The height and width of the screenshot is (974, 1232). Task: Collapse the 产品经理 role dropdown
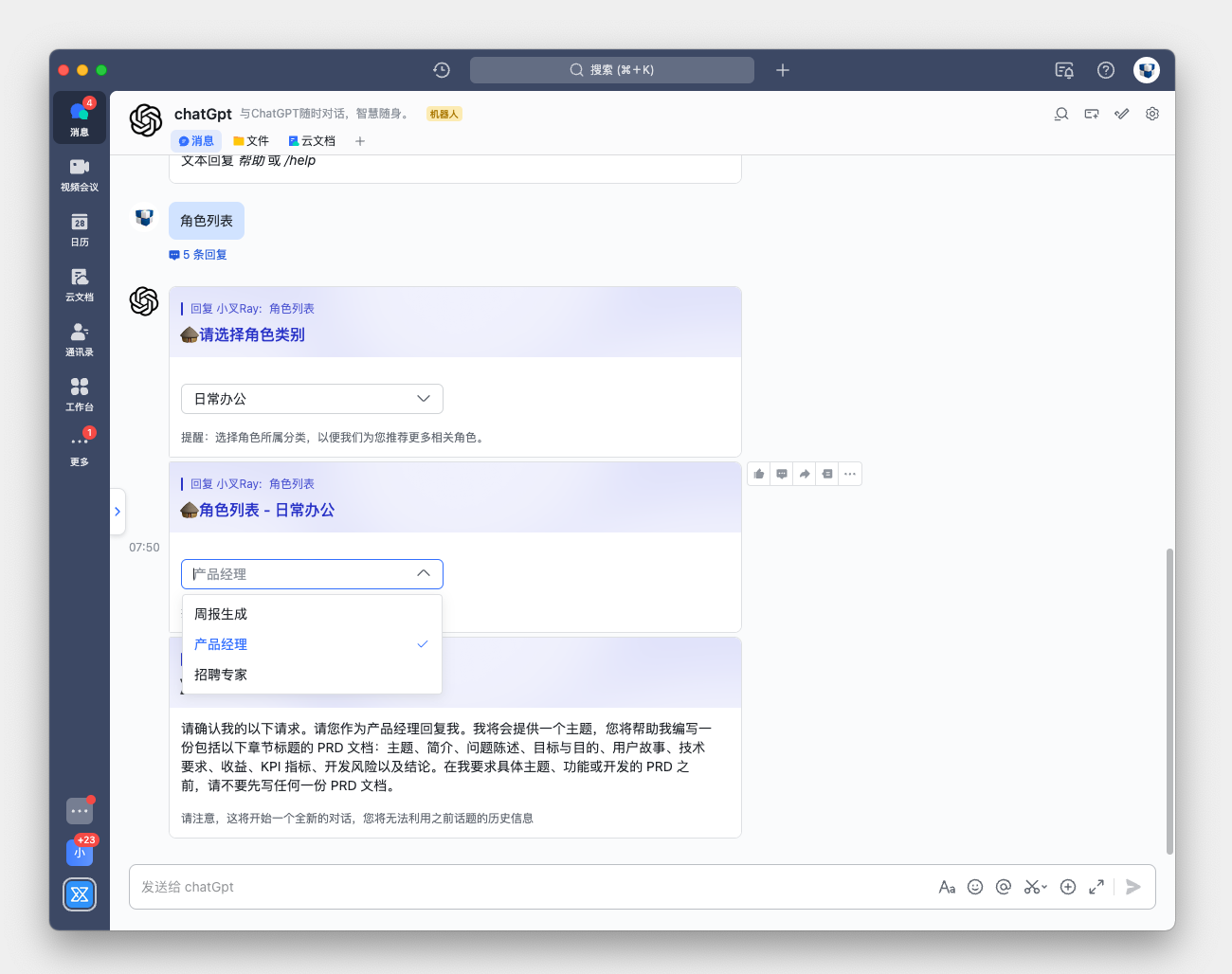click(x=424, y=573)
